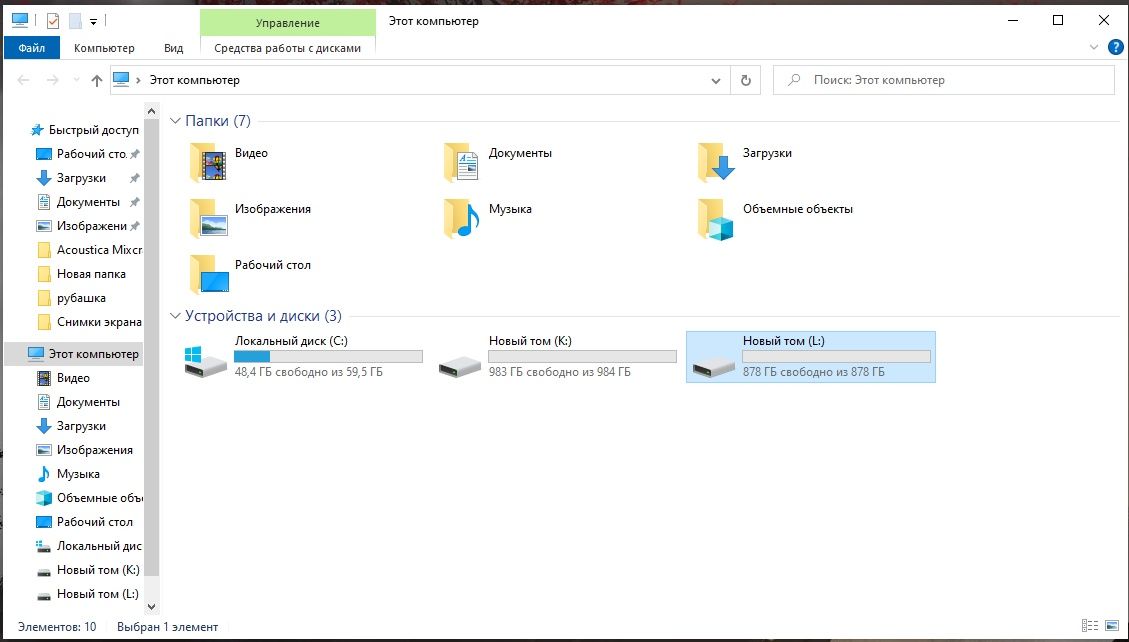Click the Музыка note icon in the sidebar

(x=44, y=474)
